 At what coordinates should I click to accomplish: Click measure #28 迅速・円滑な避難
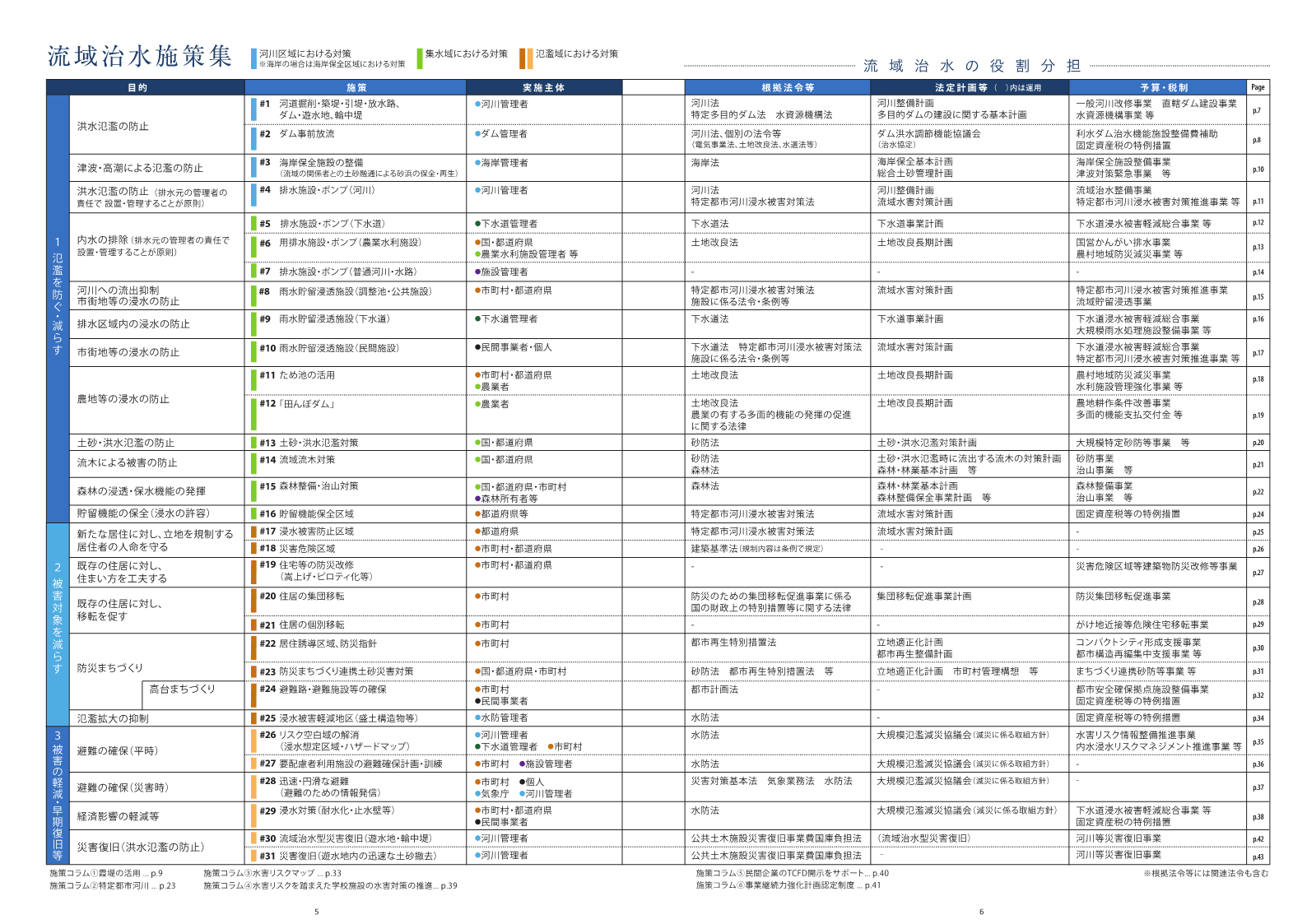tap(319, 787)
